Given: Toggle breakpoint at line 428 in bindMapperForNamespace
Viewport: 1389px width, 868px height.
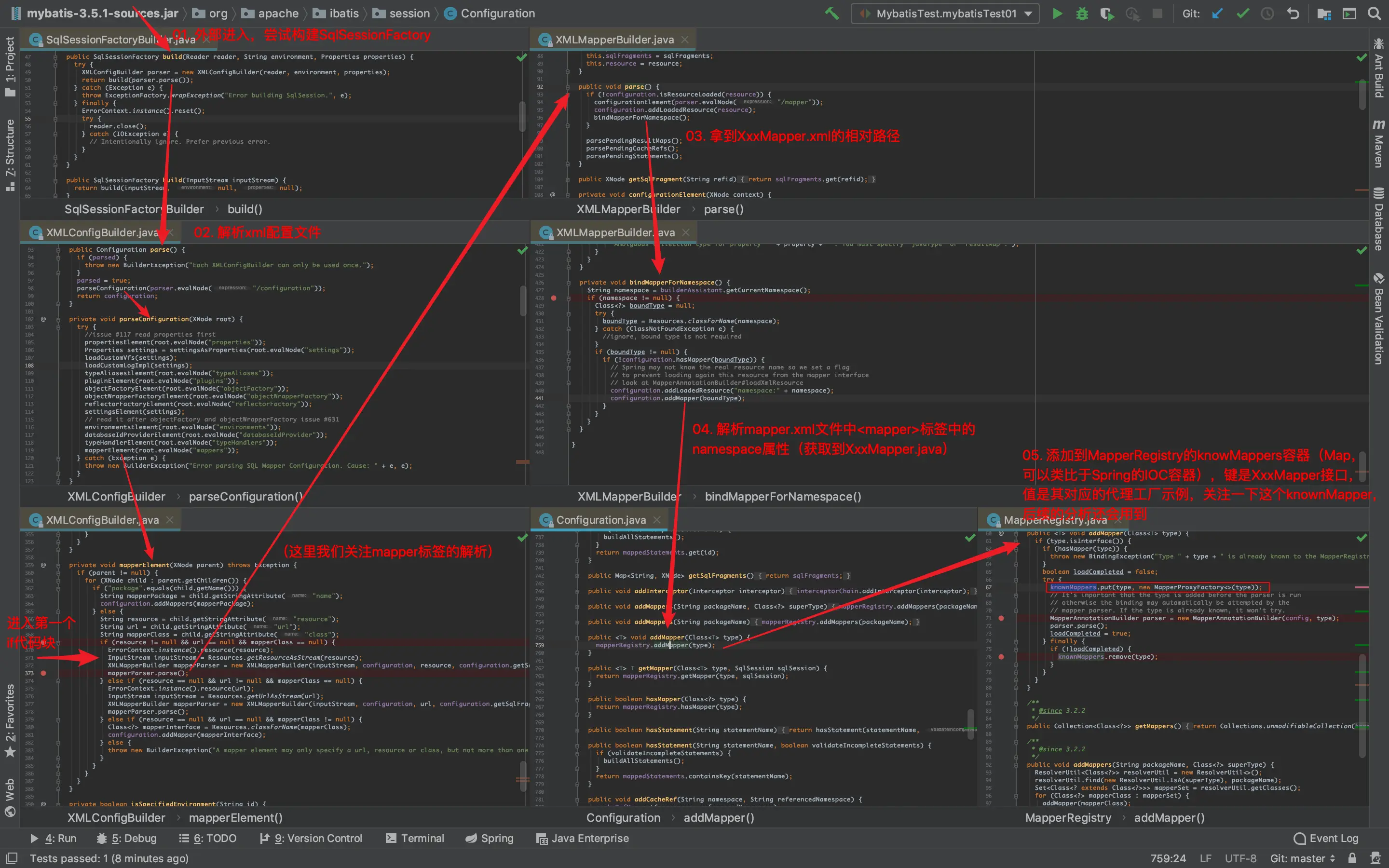Looking at the screenshot, I should point(553,298).
